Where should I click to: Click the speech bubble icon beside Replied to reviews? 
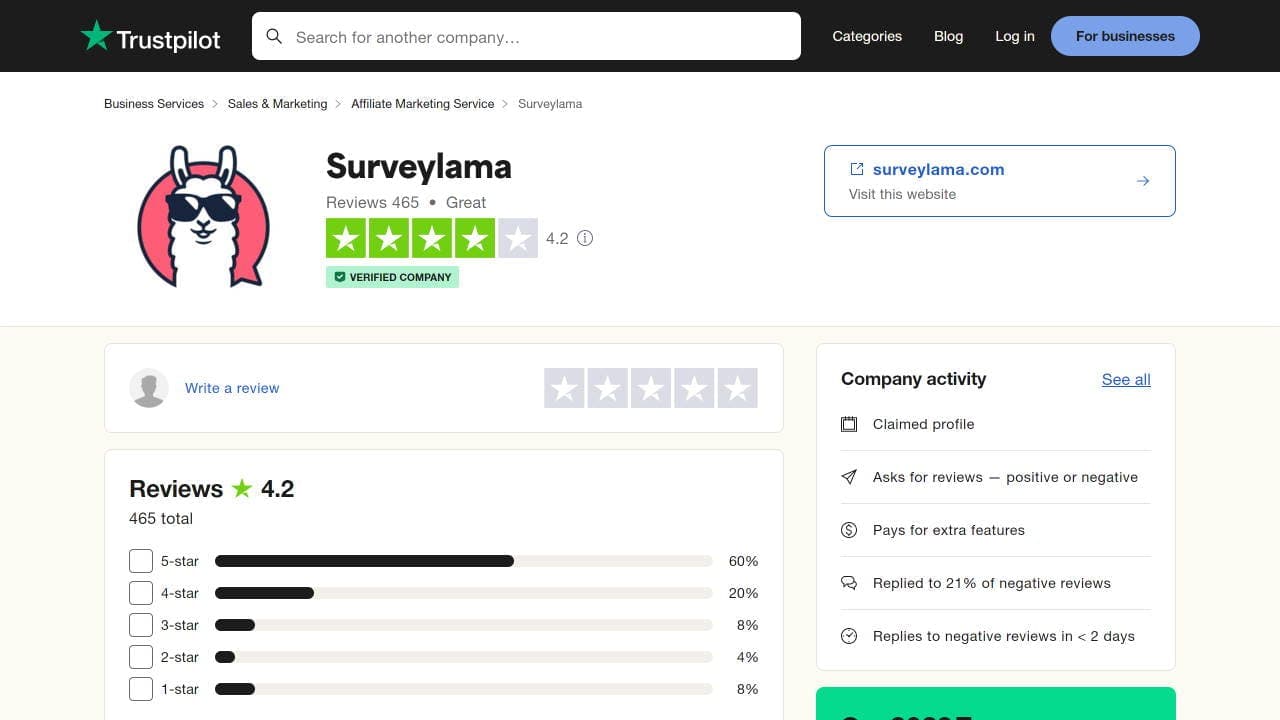coord(849,582)
